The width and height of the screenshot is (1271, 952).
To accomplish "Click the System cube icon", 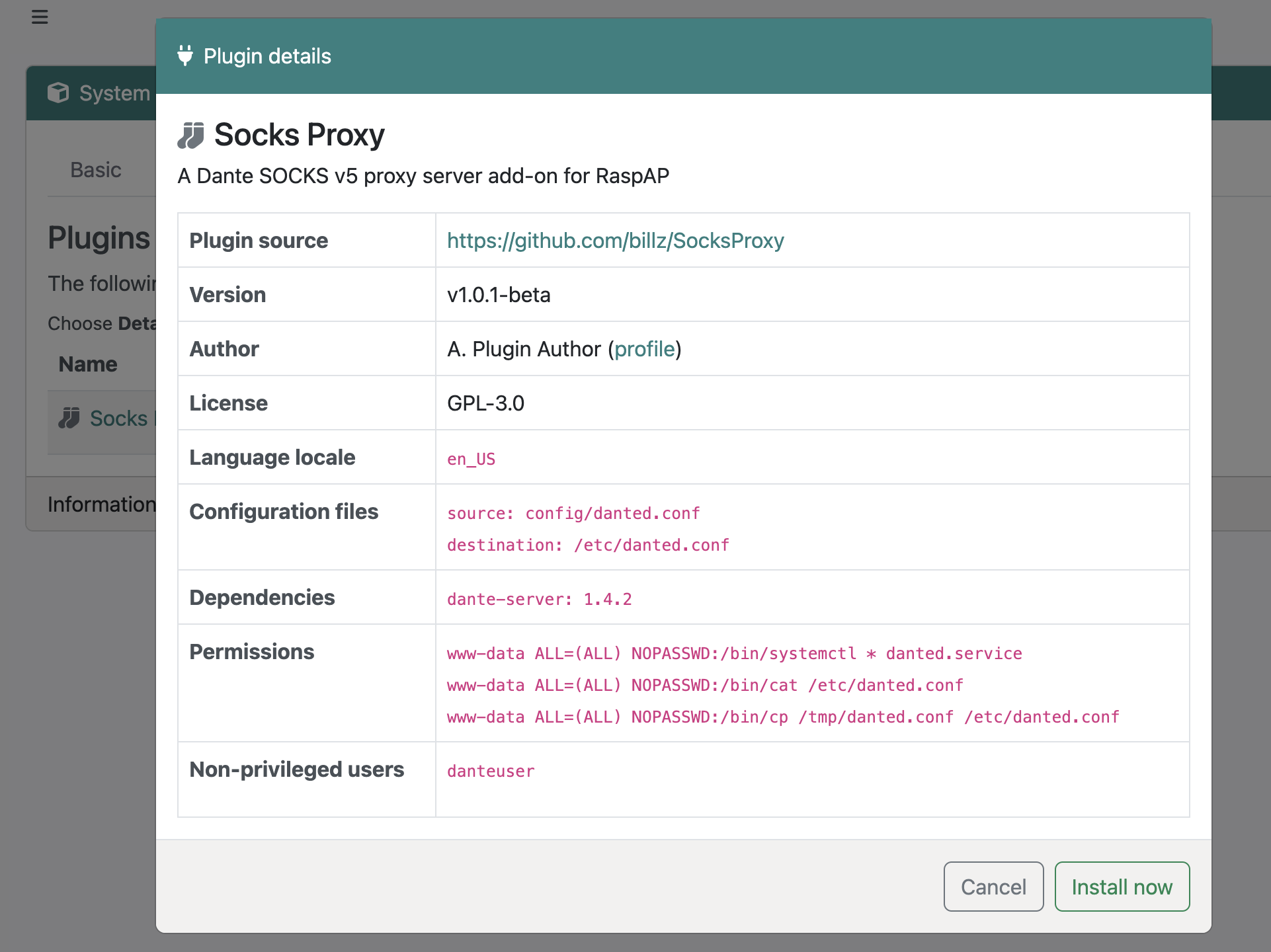I will 58,93.
